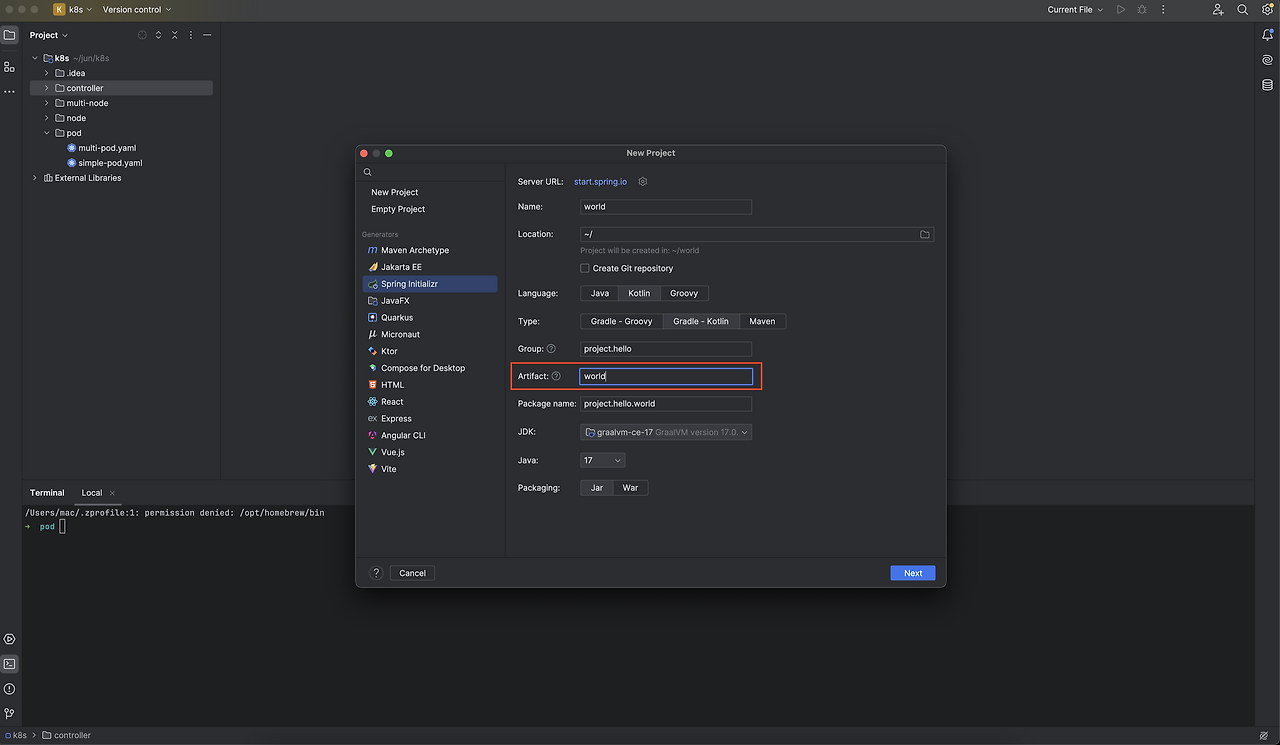The image size is (1280, 745).
Task: Open the Current File run configuration dropdown
Action: (x=1075, y=9)
